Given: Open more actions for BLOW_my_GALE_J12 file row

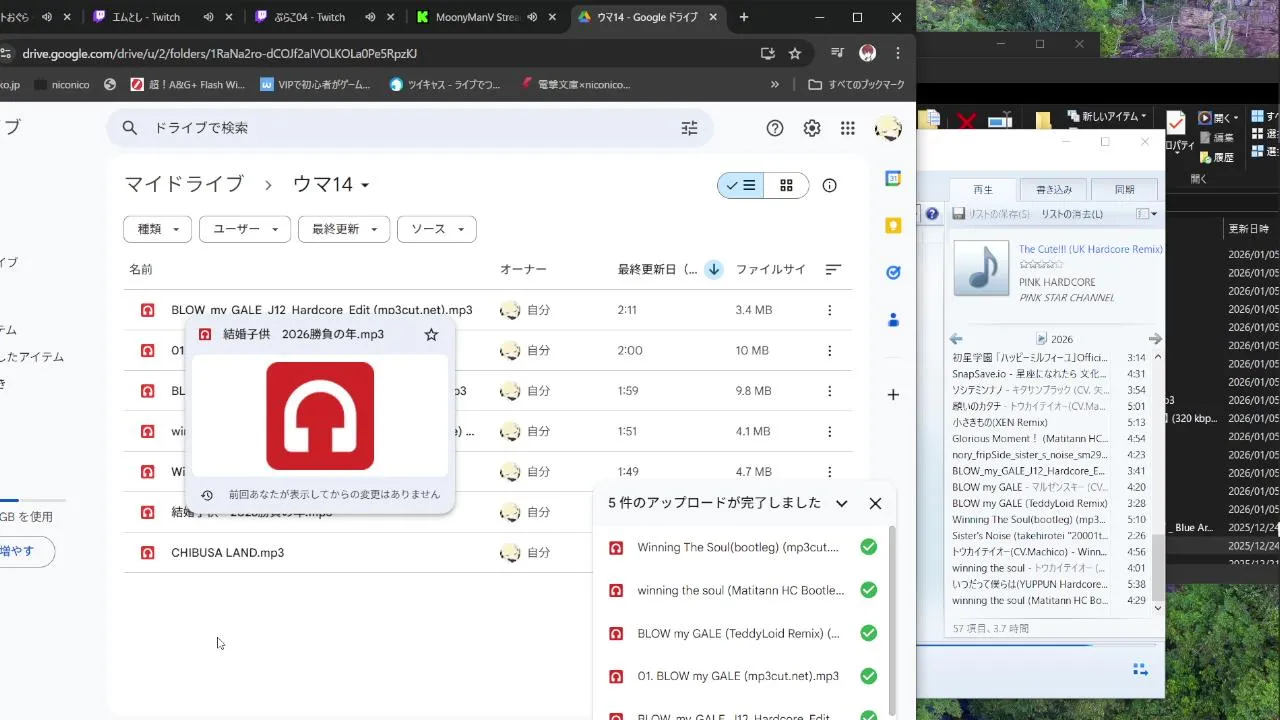Looking at the screenshot, I should pos(829,310).
